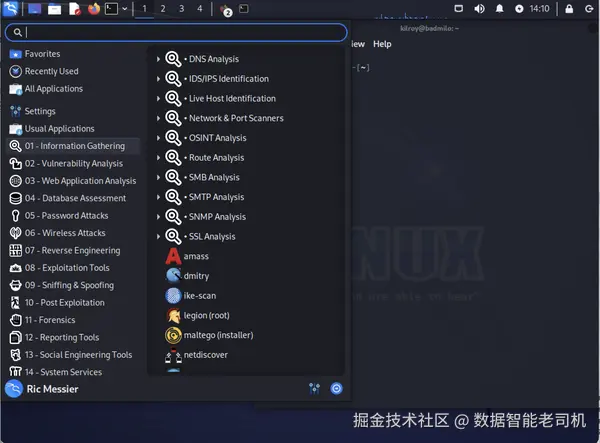Click the blue session logout button

point(336,389)
